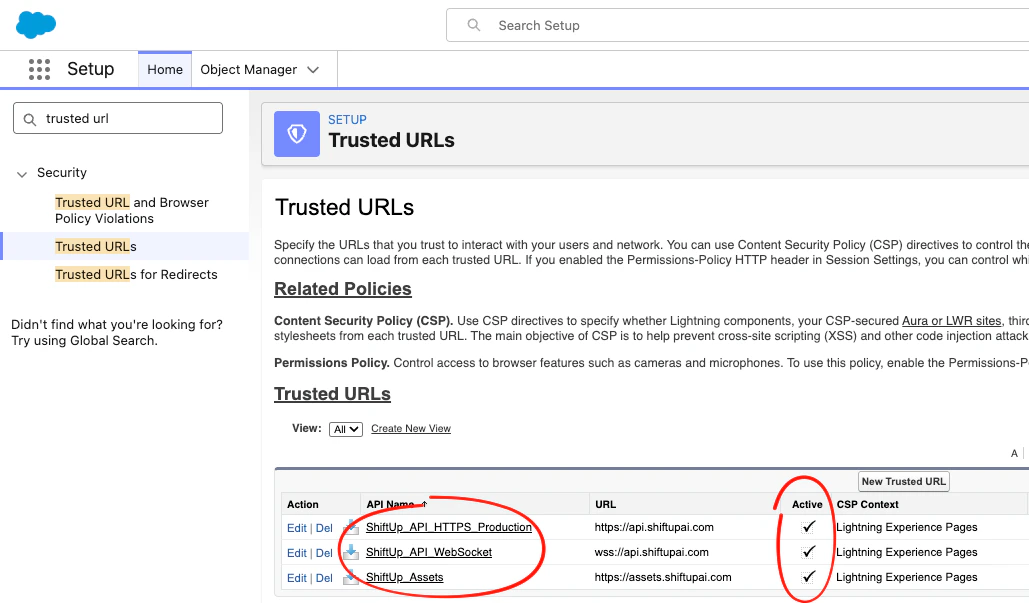Click the New Trusted URL button
The height and width of the screenshot is (603, 1029).
pyautogui.click(x=903, y=481)
